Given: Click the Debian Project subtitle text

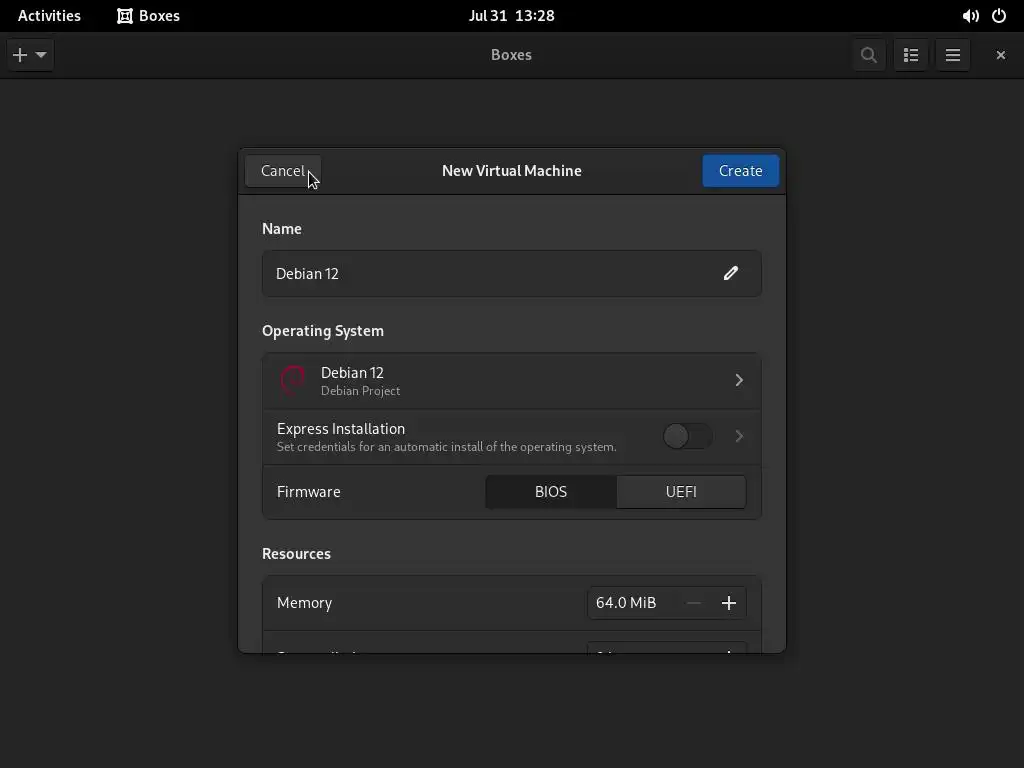Looking at the screenshot, I should [x=360, y=391].
